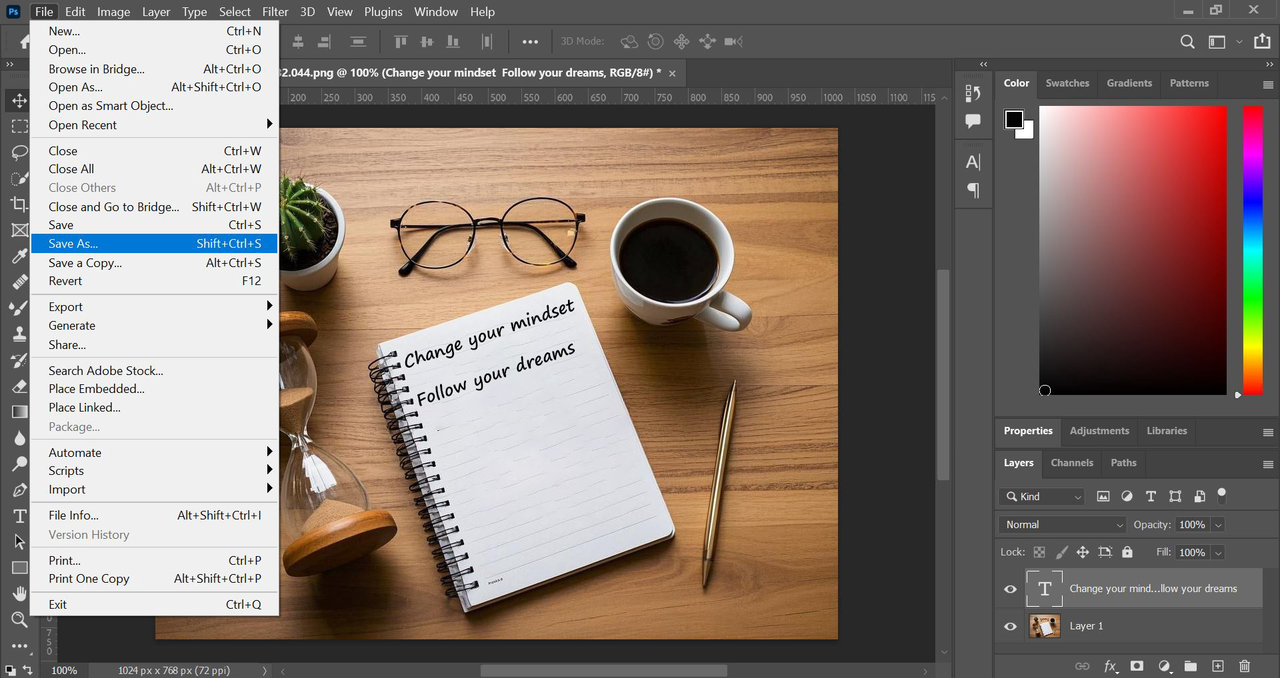The width and height of the screenshot is (1280, 678).
Task: Turn layer filtering switch on or off
Action: (1222, 494)
